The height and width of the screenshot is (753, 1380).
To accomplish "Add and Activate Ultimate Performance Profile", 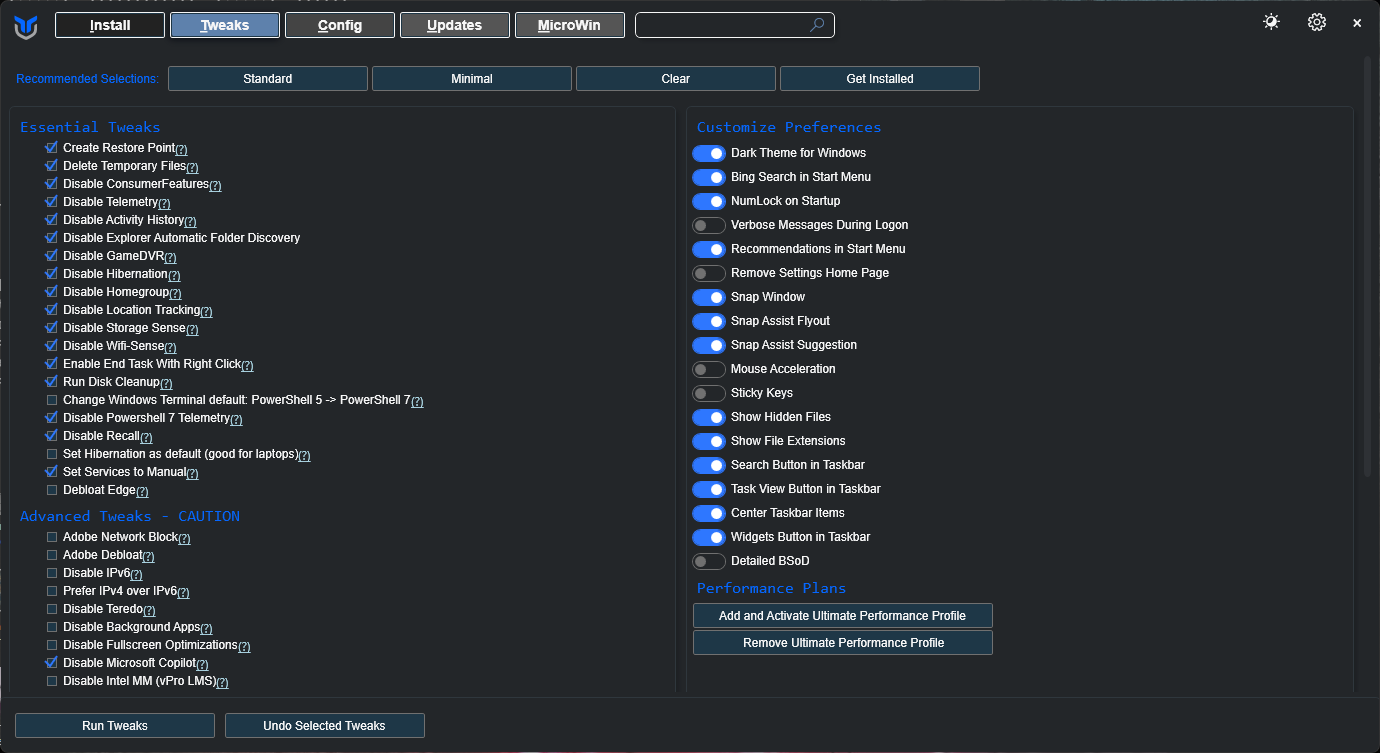I will [x=843, y=615].
